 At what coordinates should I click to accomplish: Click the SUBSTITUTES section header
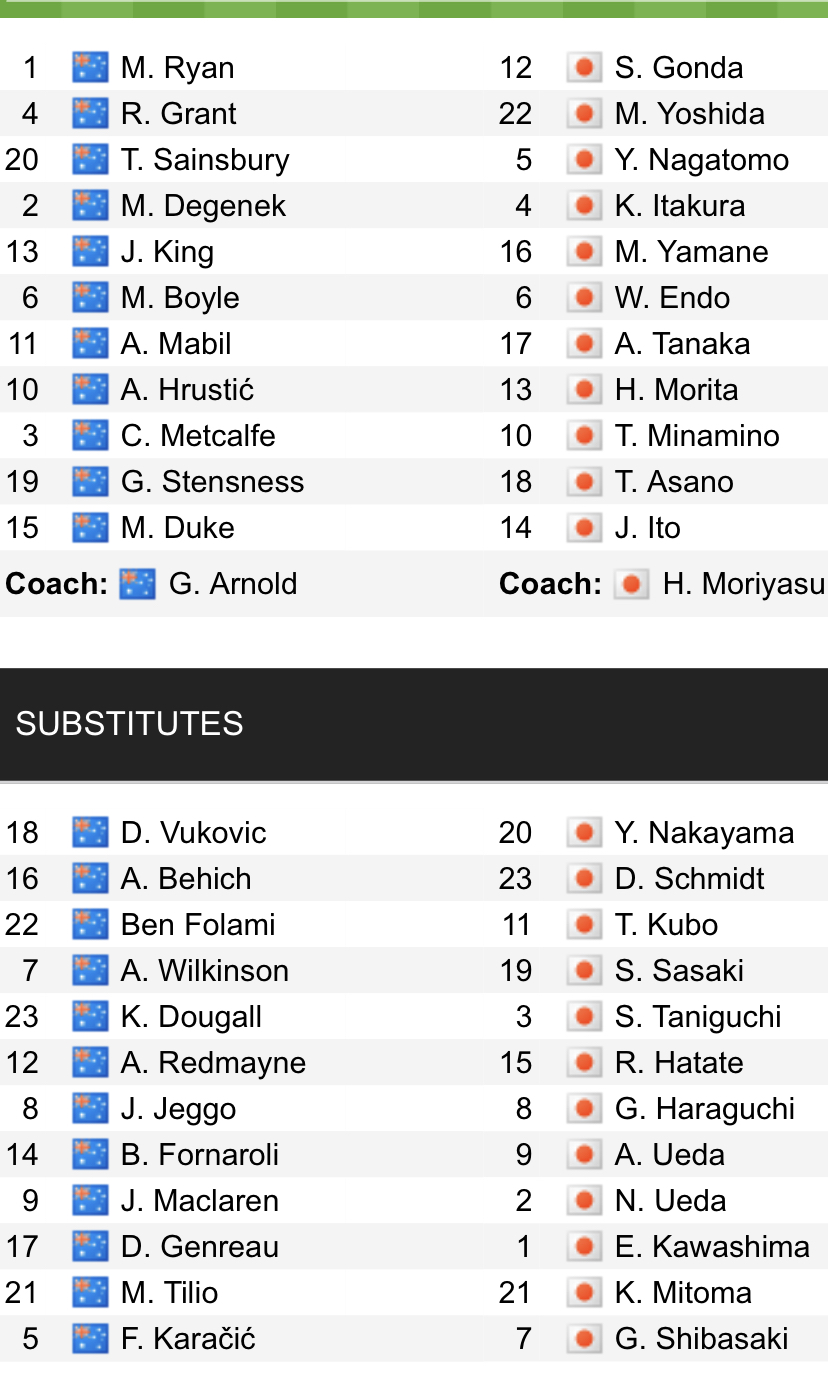tap(130, 724)
